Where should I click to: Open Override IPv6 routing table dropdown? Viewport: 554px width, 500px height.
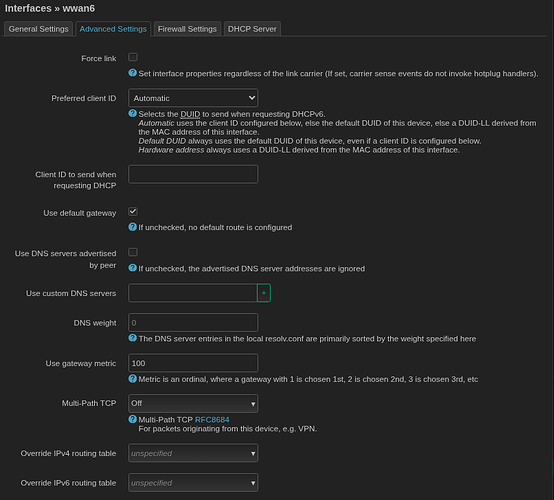[x=193, y=483]
